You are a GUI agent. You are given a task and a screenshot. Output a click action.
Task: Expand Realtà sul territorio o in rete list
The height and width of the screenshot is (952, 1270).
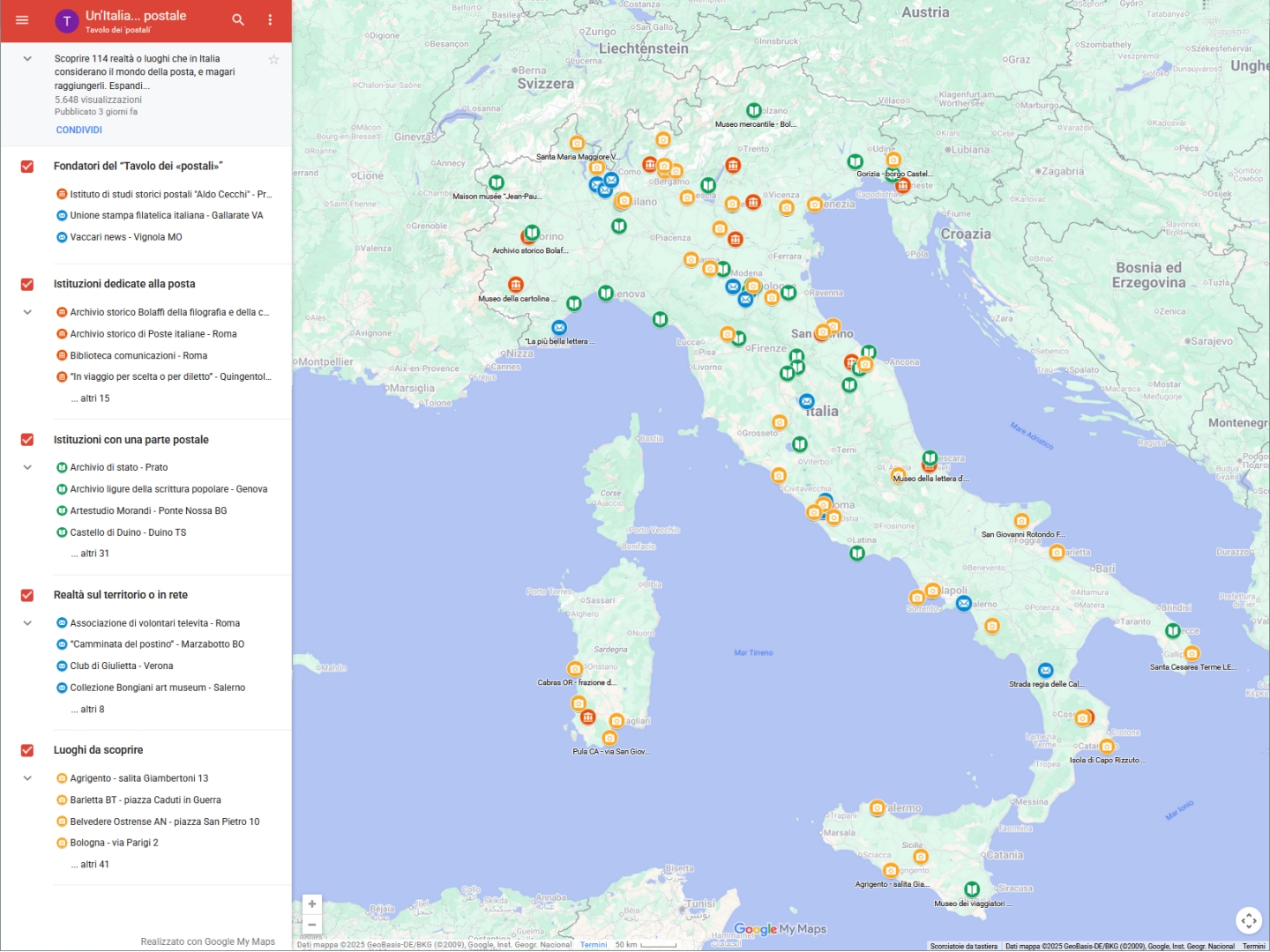[x=27, y=622]
